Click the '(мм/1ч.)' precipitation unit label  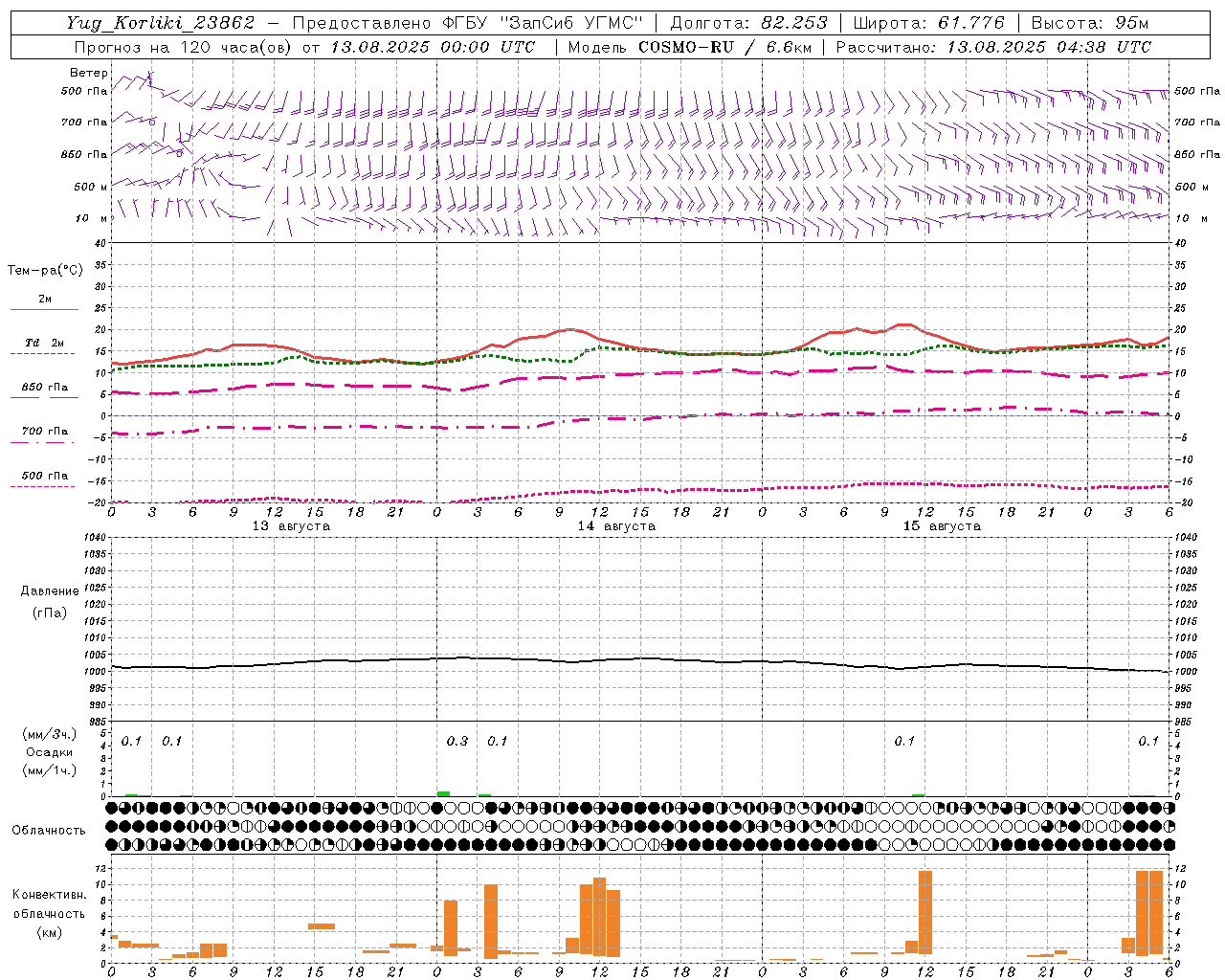49,770
